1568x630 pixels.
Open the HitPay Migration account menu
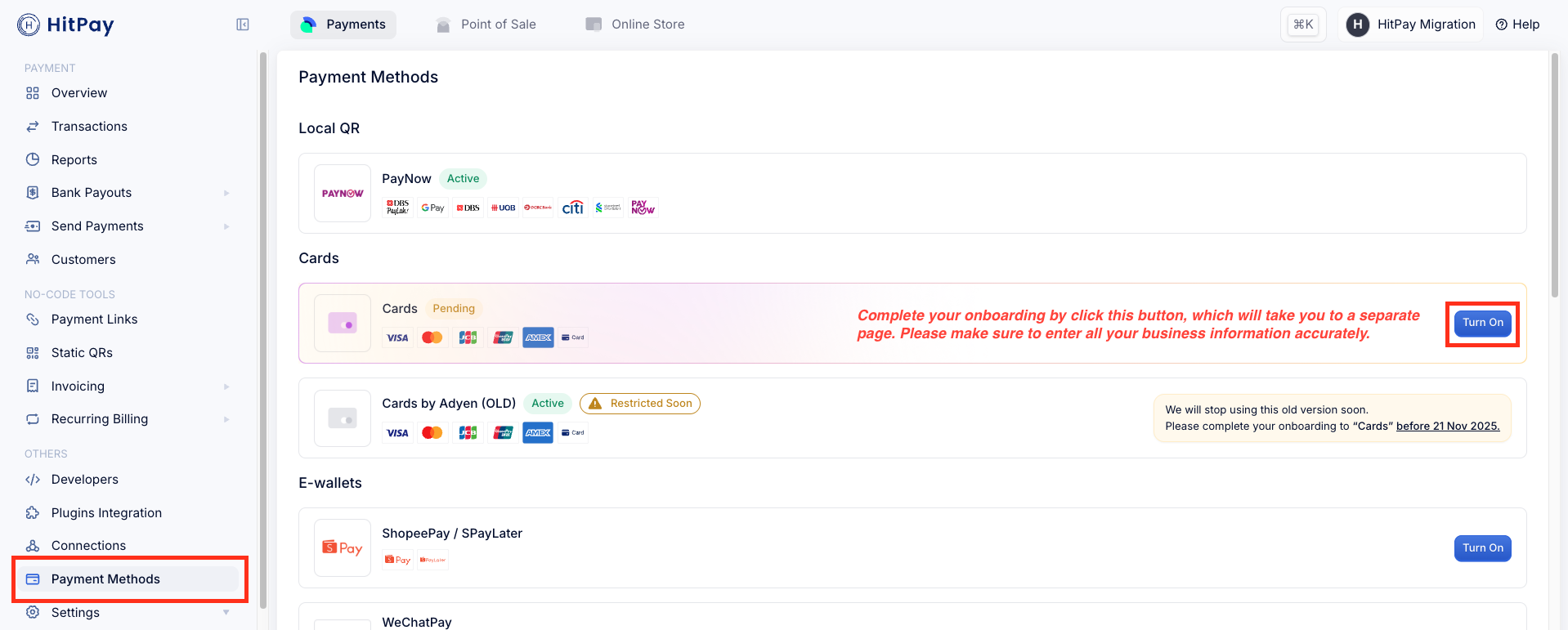[1410, 25]
